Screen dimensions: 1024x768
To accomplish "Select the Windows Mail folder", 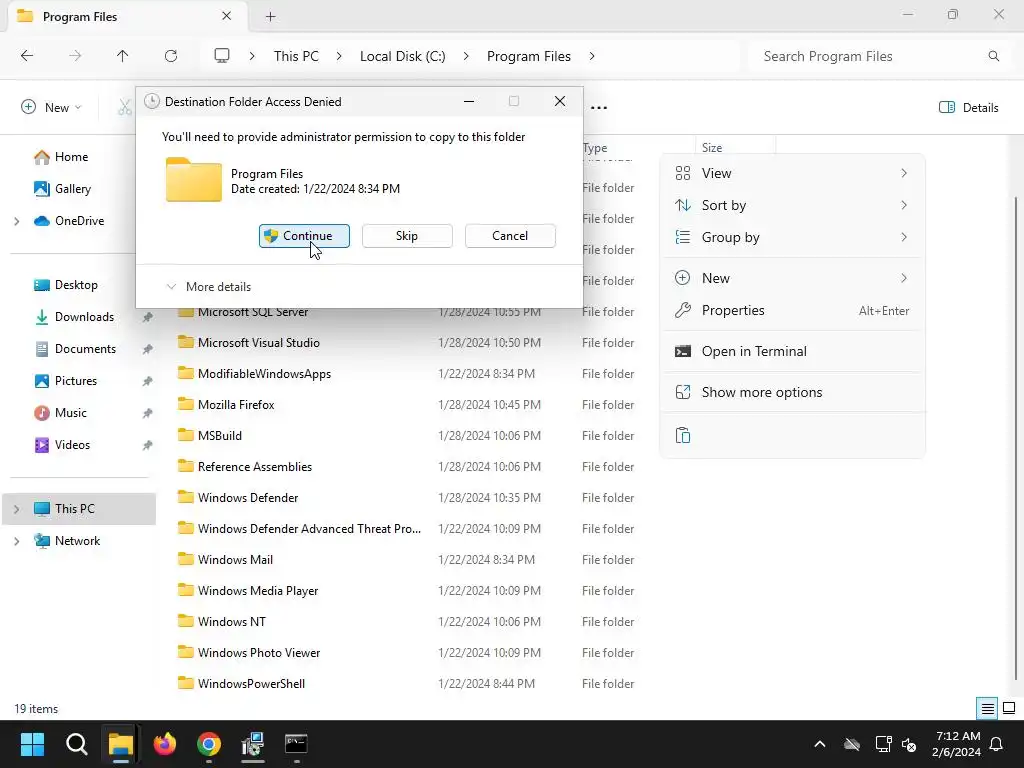I will (235, 560).
